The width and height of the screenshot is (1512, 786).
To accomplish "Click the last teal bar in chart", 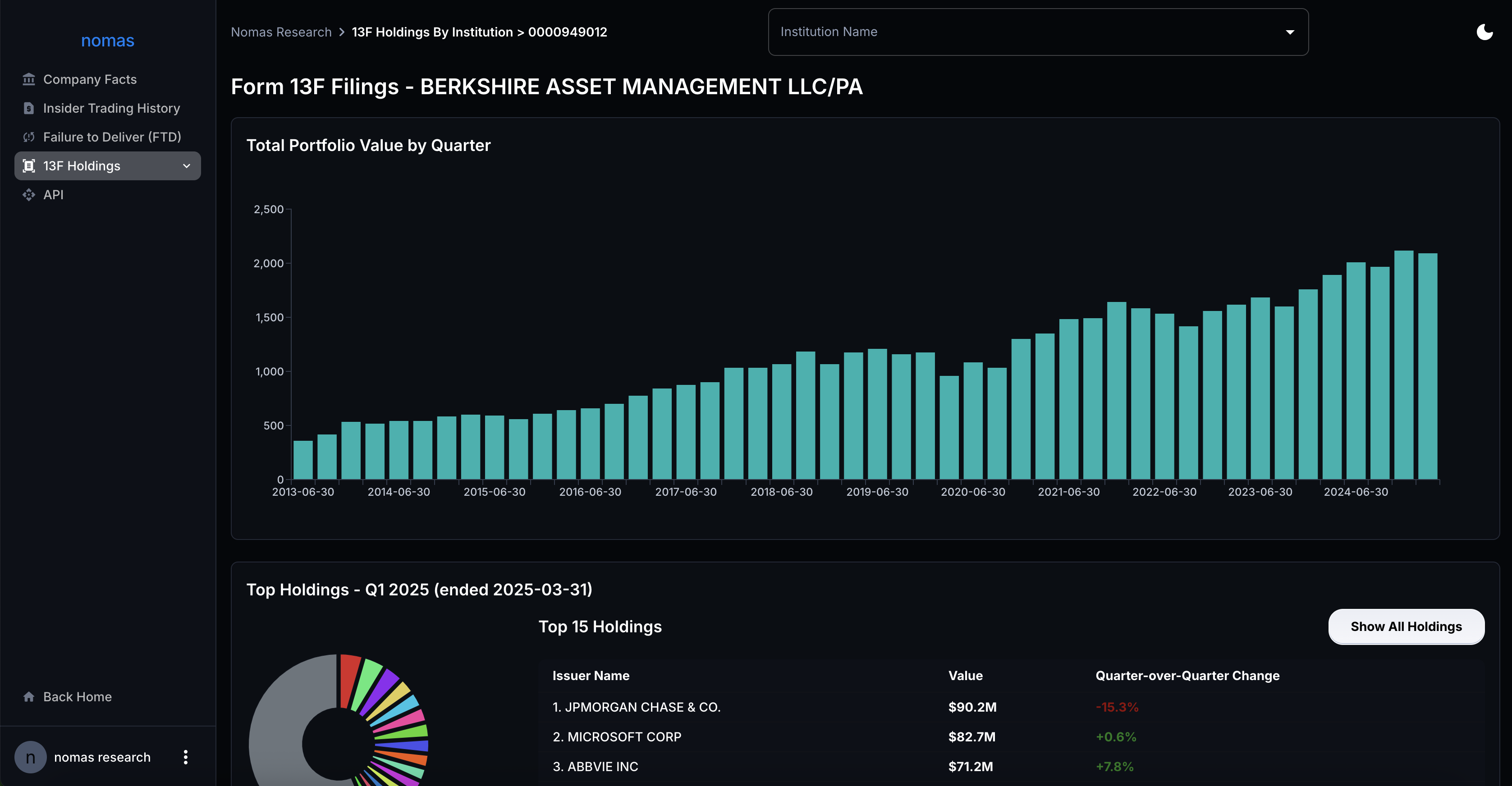I will (1428, 366).
